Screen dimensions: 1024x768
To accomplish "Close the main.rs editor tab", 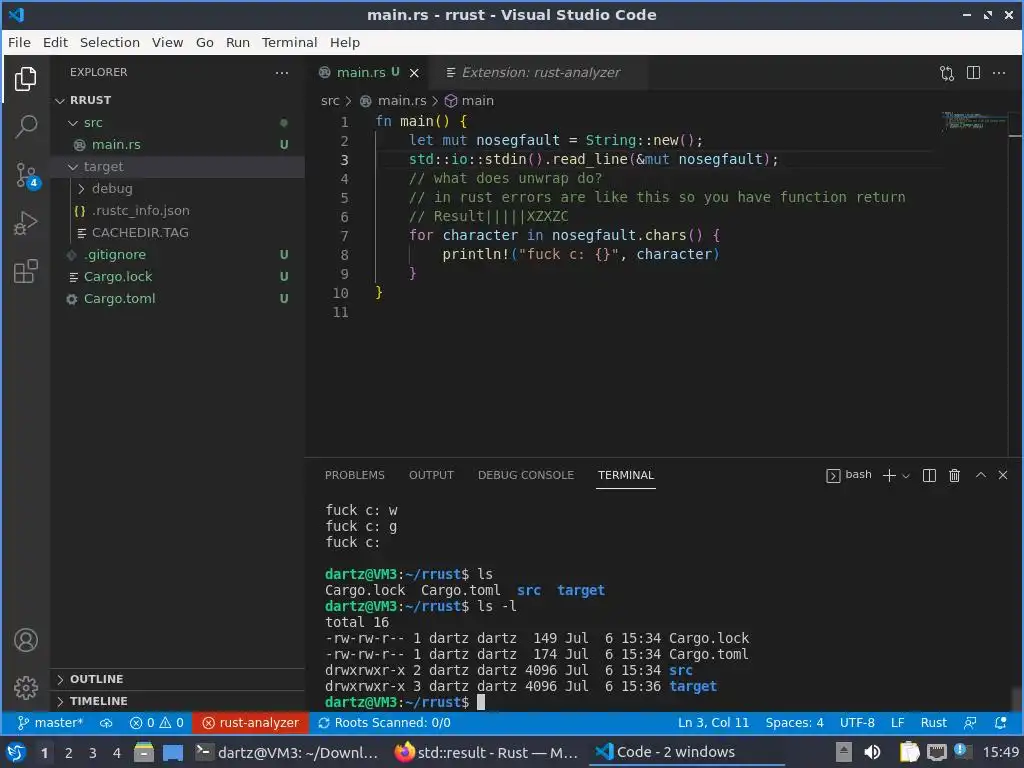I will [x=414, y=72].
